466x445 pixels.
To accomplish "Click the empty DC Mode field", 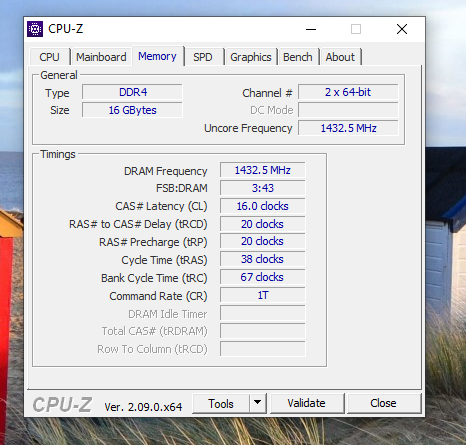I will pyautogui.click(x=348, y=110).
